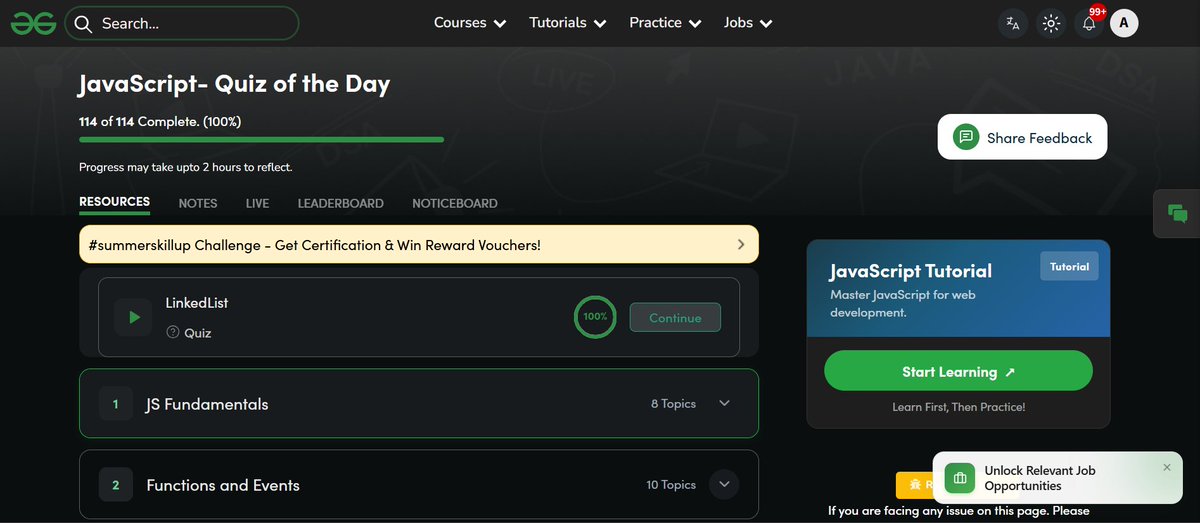1200x523 pixels.
Task: Expand the JS Fundamentals section chevron
Action: click(x=725, y=403)
